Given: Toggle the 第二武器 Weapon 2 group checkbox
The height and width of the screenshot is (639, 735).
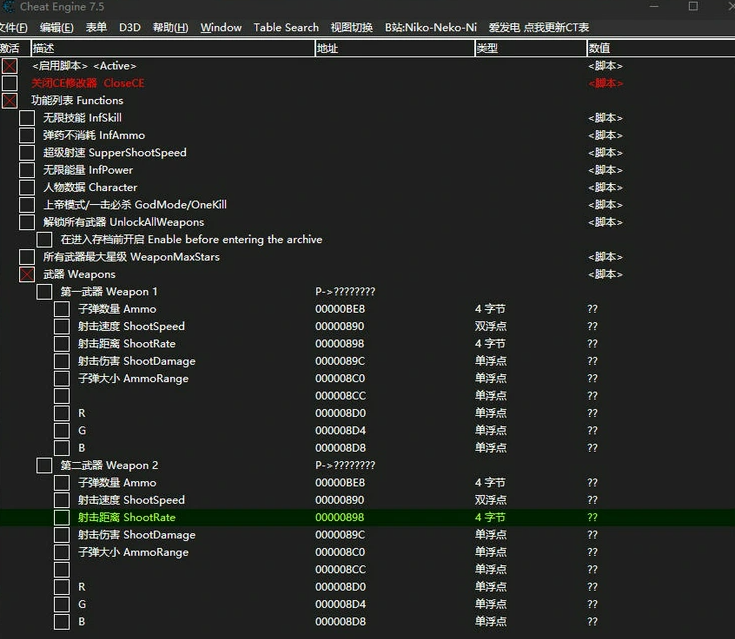Looking at the screenshot, I should coord(44,465).
